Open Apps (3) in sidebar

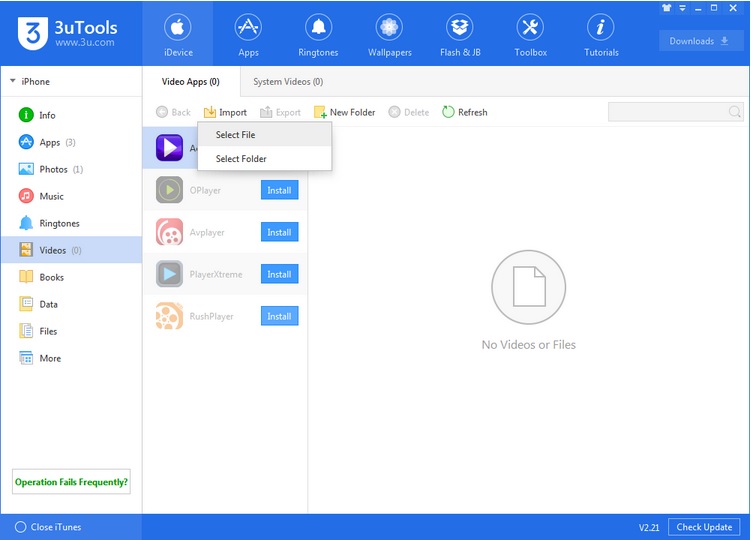coord(71,142)
